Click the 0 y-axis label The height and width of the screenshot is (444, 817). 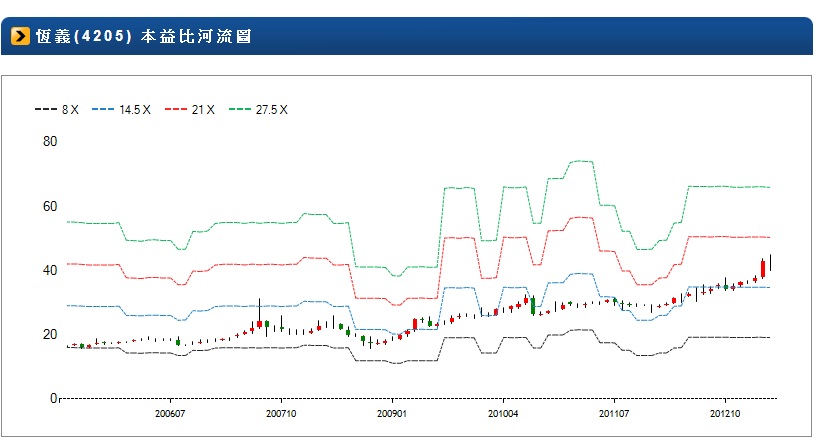53,399
